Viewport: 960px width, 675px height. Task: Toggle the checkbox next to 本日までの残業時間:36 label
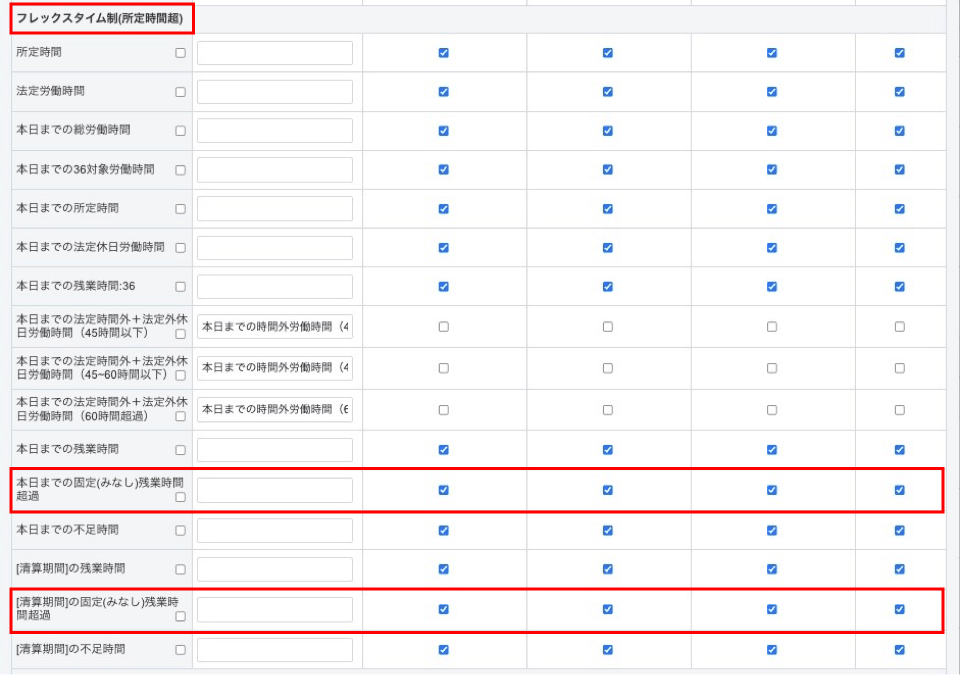pos(180,287)
